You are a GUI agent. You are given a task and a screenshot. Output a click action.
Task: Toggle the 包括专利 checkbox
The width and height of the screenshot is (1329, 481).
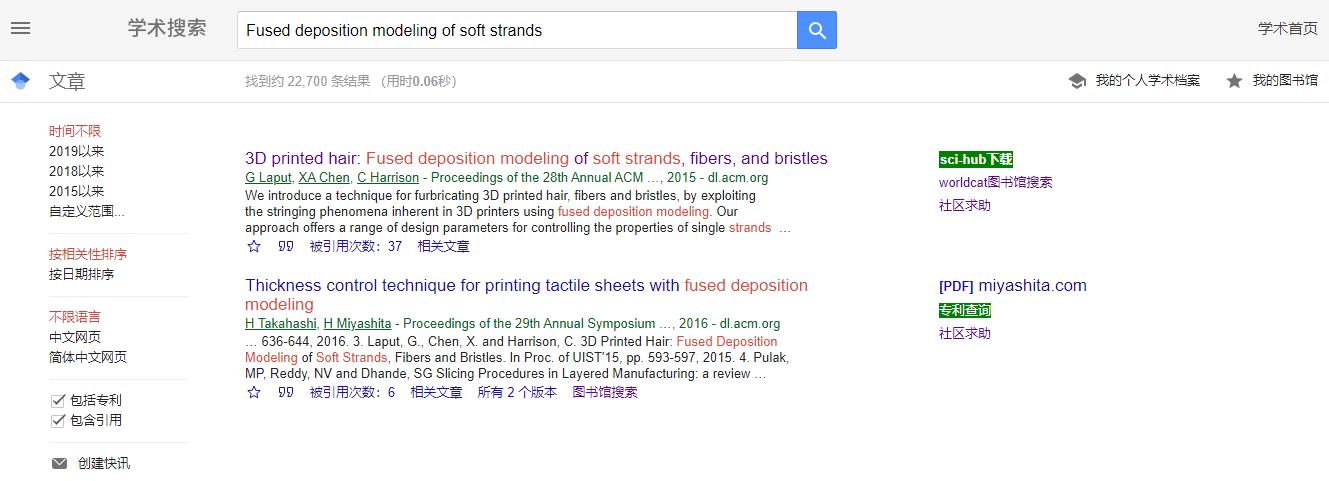coord(58,400)
